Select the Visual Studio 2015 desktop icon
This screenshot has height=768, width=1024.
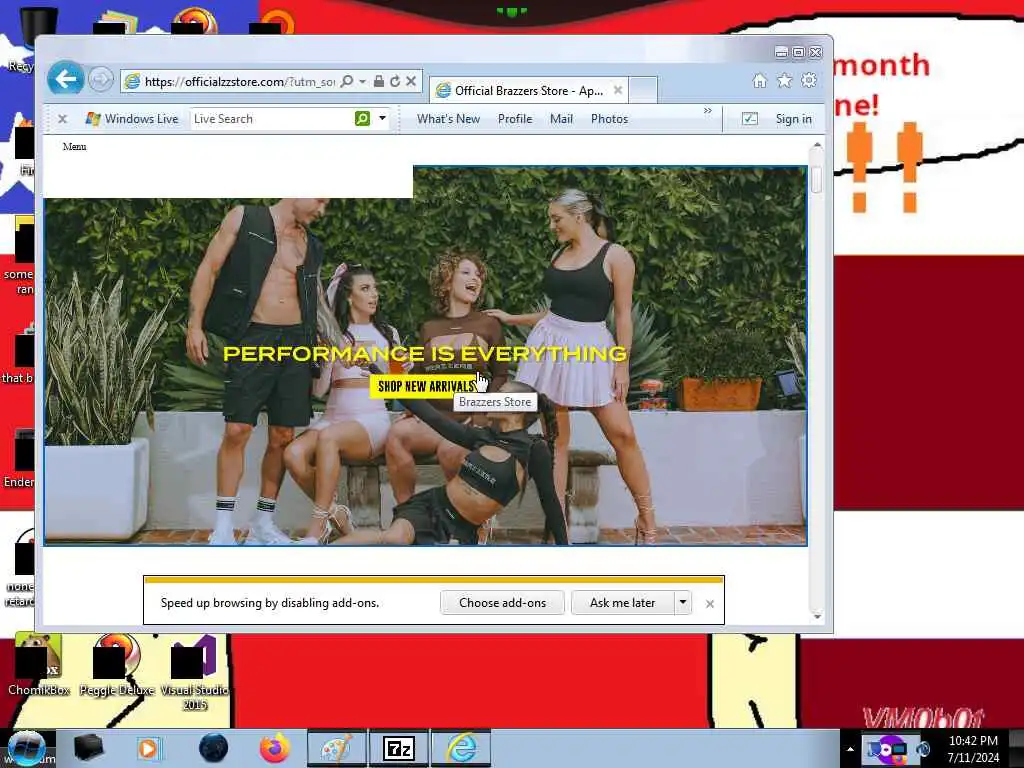(194, 673)
